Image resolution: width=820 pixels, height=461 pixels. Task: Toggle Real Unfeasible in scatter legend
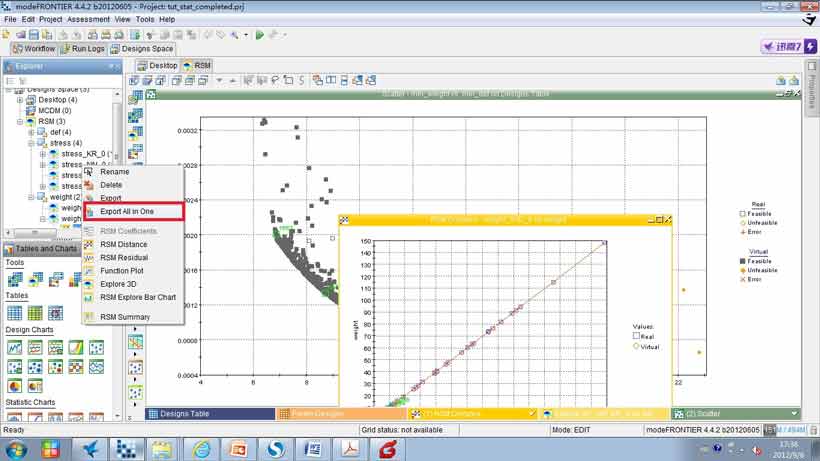743,223
